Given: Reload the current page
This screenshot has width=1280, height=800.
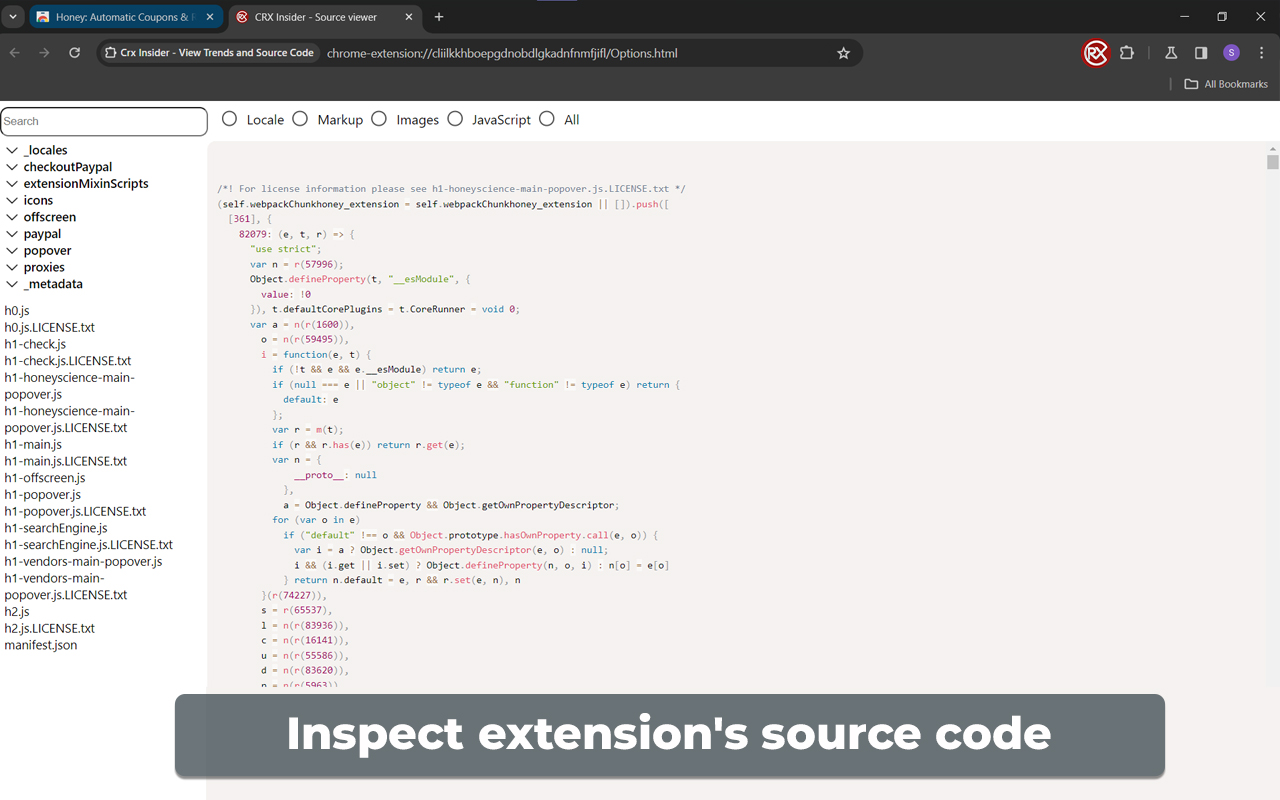Looking at the screenshot, I should coord(74,53).
